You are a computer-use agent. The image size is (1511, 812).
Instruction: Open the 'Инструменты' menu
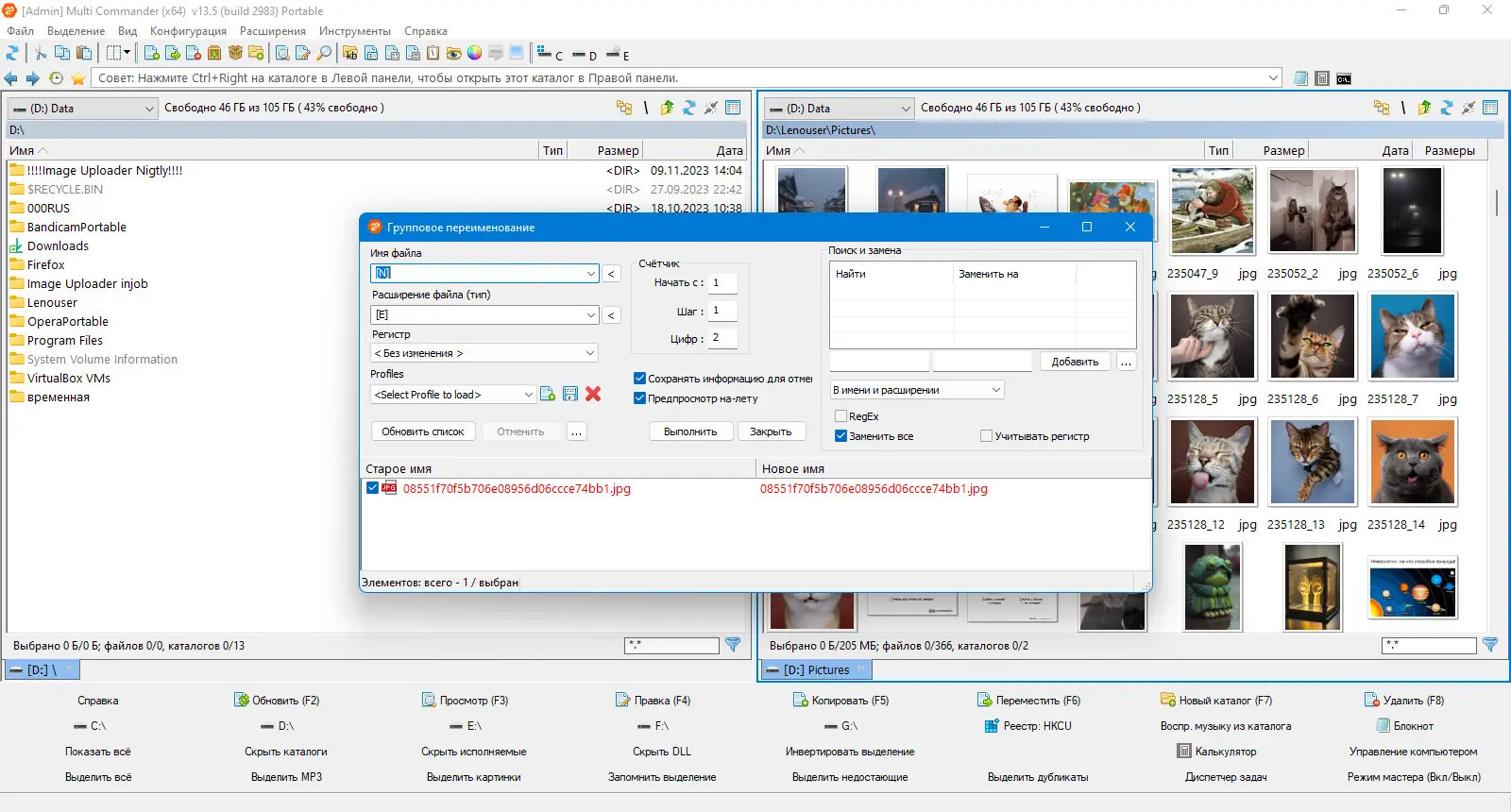(355, 31)
